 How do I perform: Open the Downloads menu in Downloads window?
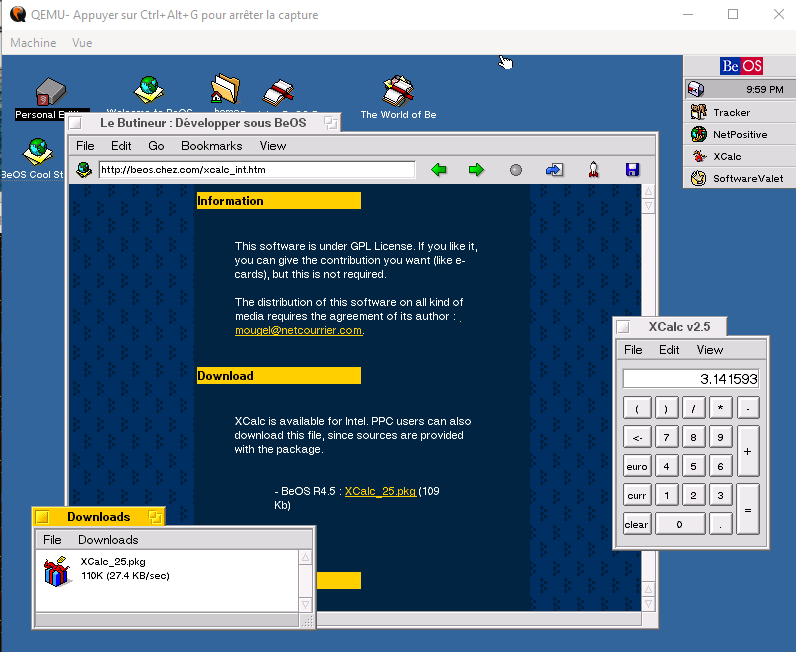[108, 540]
